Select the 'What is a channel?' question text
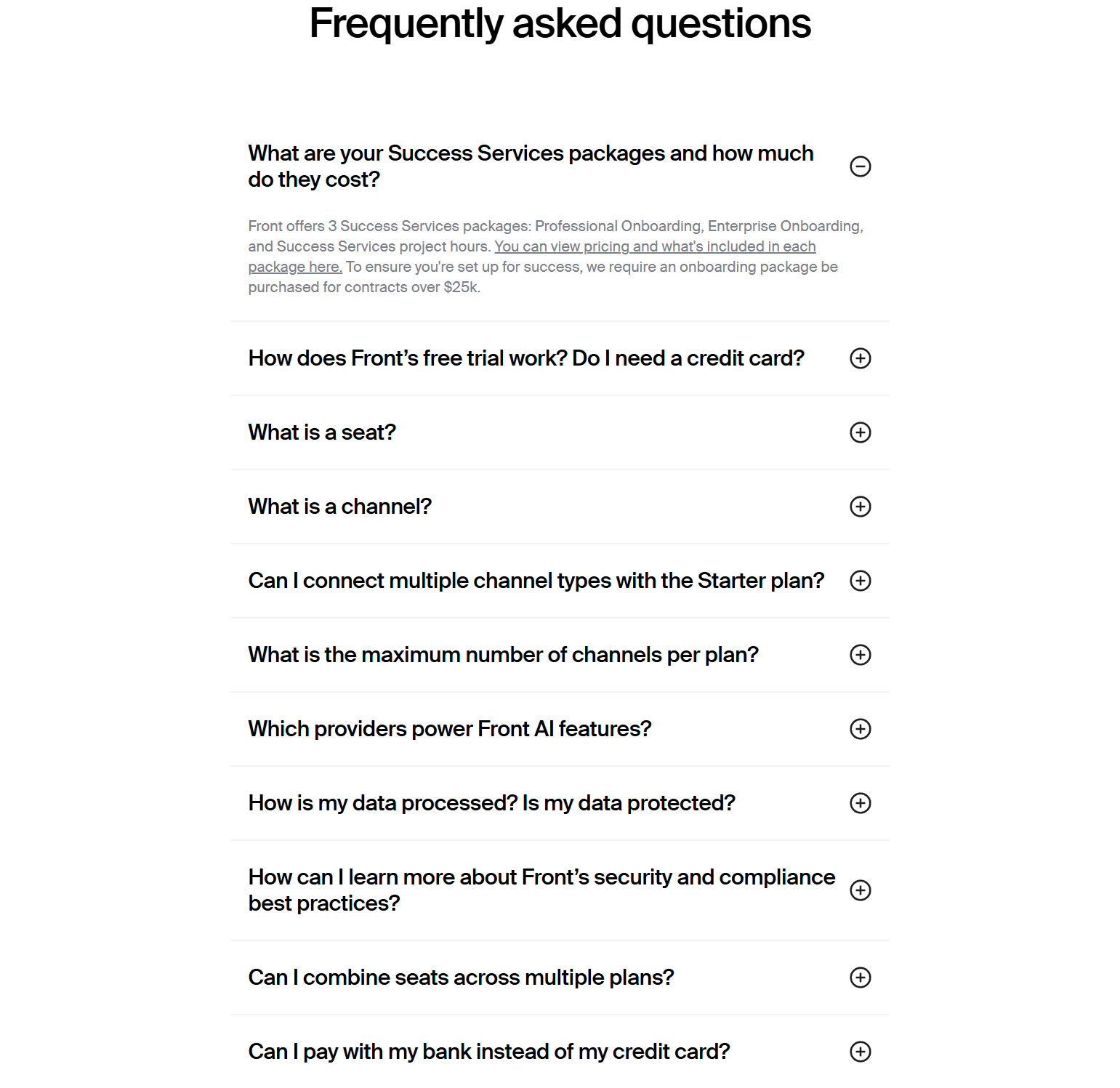This screenshot has height=1088, width=1120. [x=339, y=507]
